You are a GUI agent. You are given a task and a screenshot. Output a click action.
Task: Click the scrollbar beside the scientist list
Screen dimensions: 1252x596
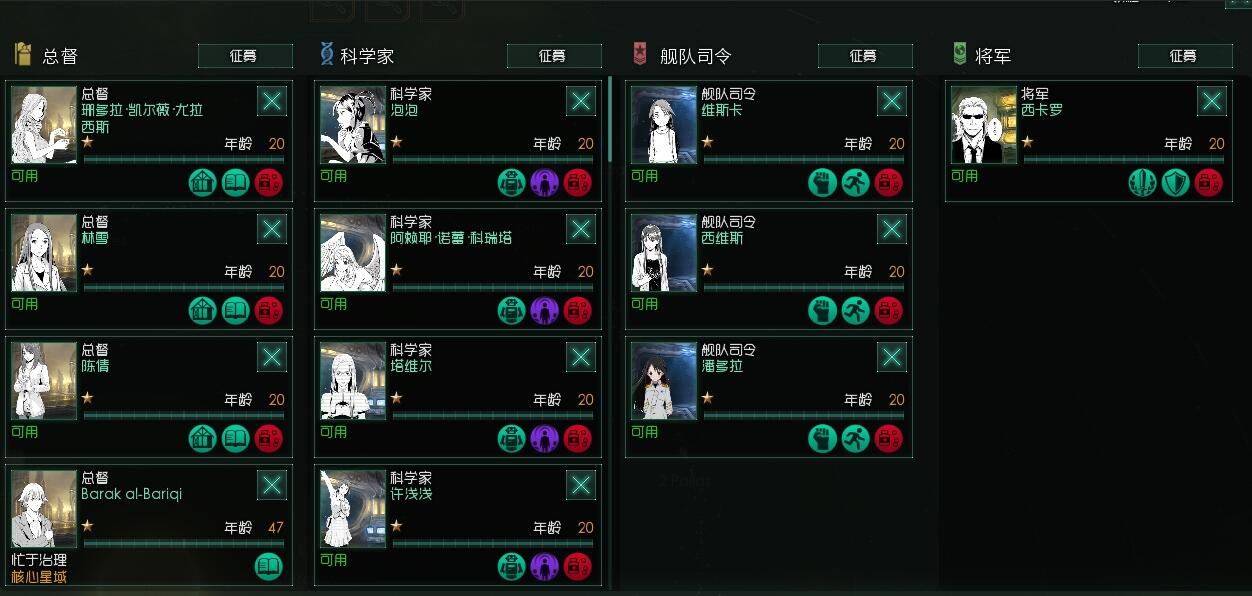pos(609,120)
